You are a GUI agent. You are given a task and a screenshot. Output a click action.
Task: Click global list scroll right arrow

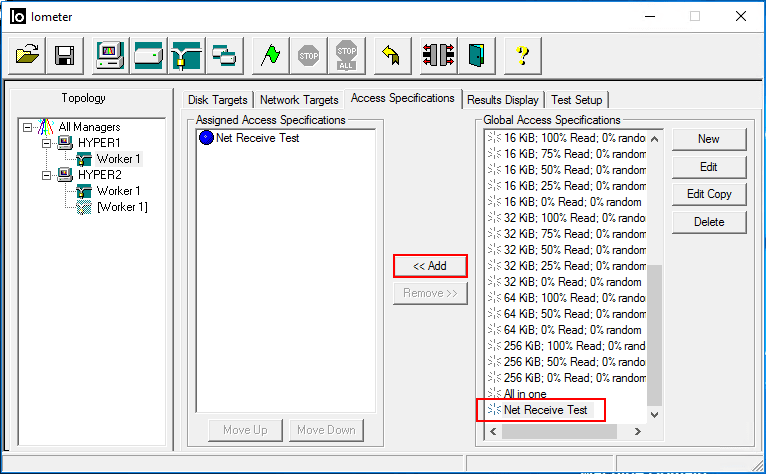(x=638, y=431)
